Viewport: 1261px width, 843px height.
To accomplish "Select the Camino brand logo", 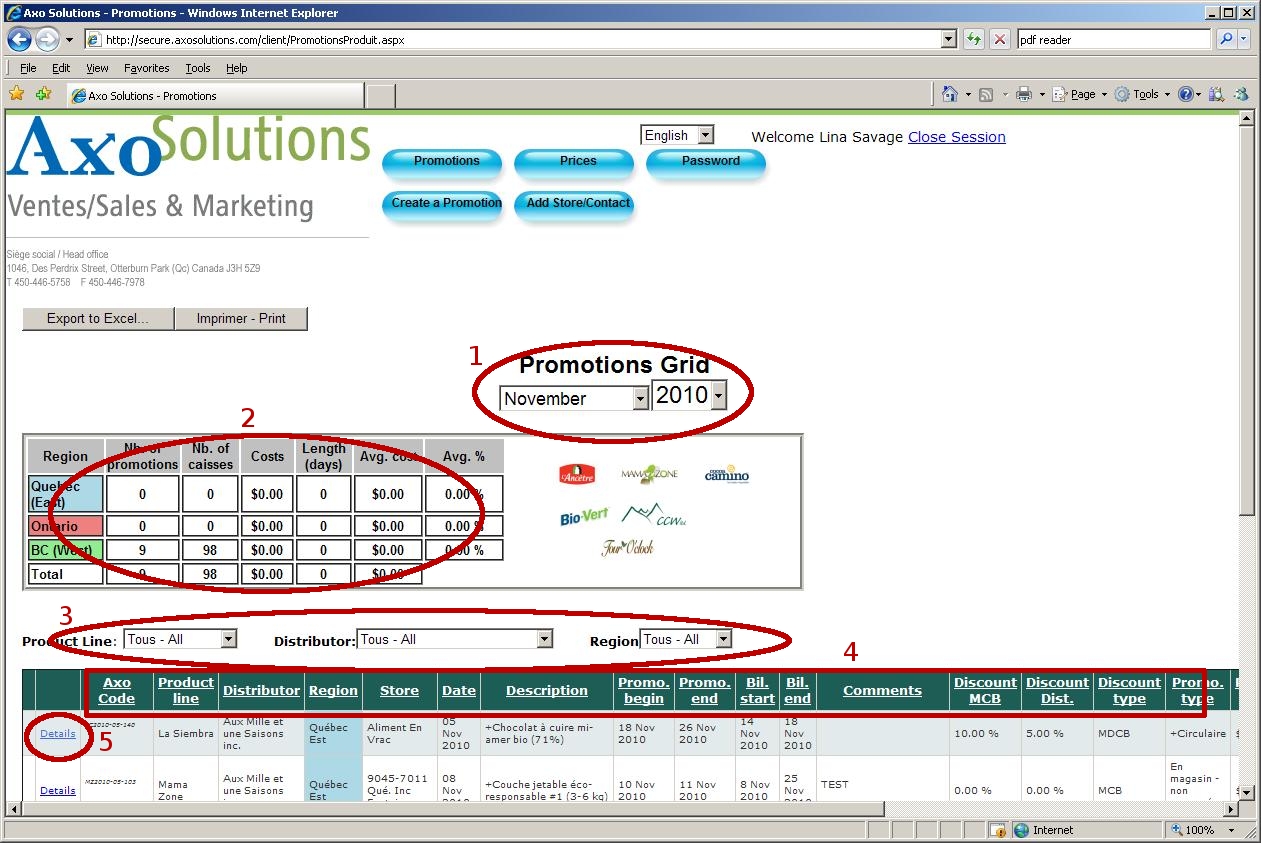I will coord(726,473).
